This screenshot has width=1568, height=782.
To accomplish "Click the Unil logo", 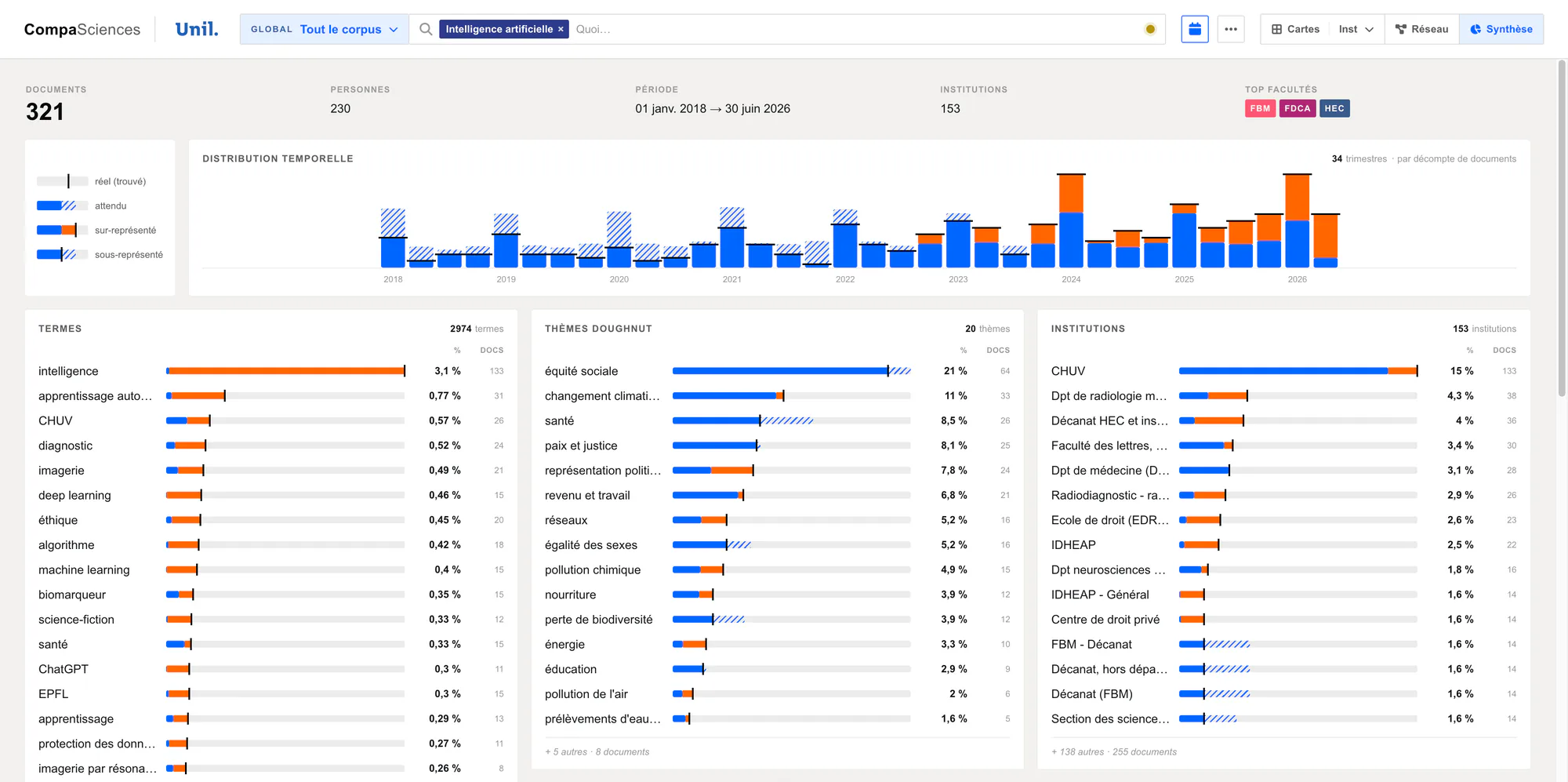I will tap(197, 29).
